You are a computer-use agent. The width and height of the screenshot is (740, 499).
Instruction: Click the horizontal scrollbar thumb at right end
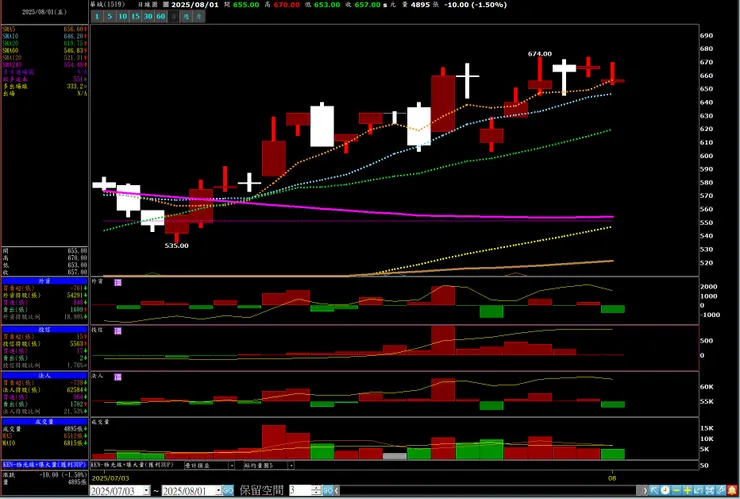click(639, 491)
